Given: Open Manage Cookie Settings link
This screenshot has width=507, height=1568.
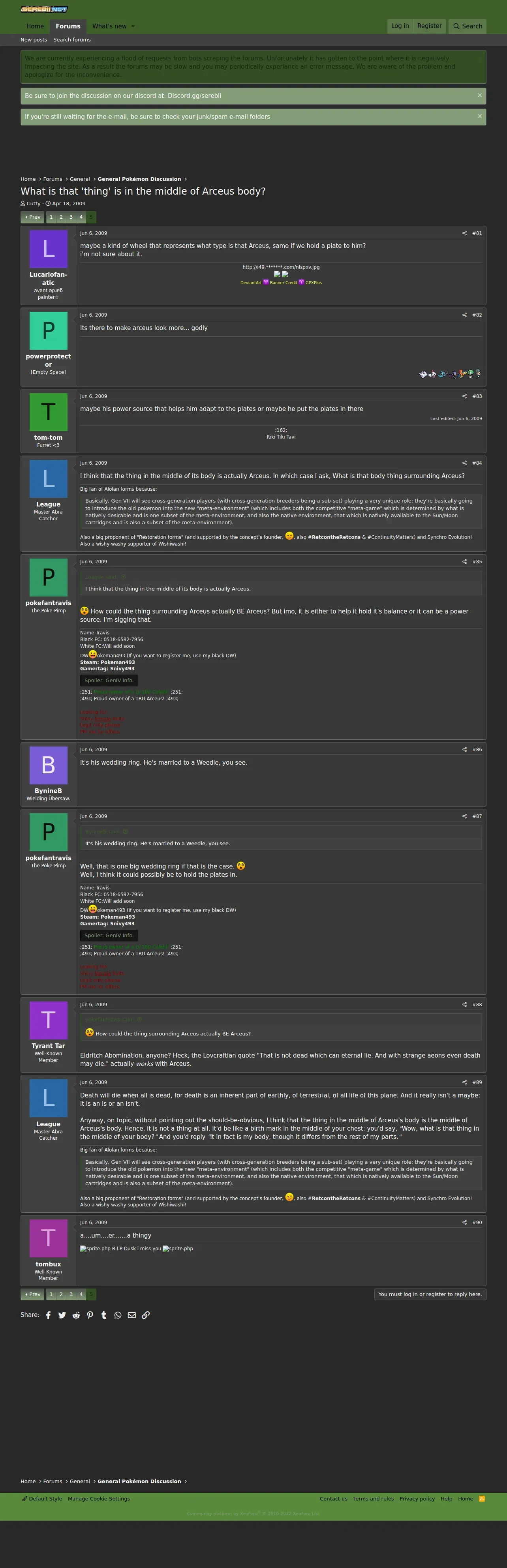Looking at the screenshot, I should click(x=99, y=1499).
